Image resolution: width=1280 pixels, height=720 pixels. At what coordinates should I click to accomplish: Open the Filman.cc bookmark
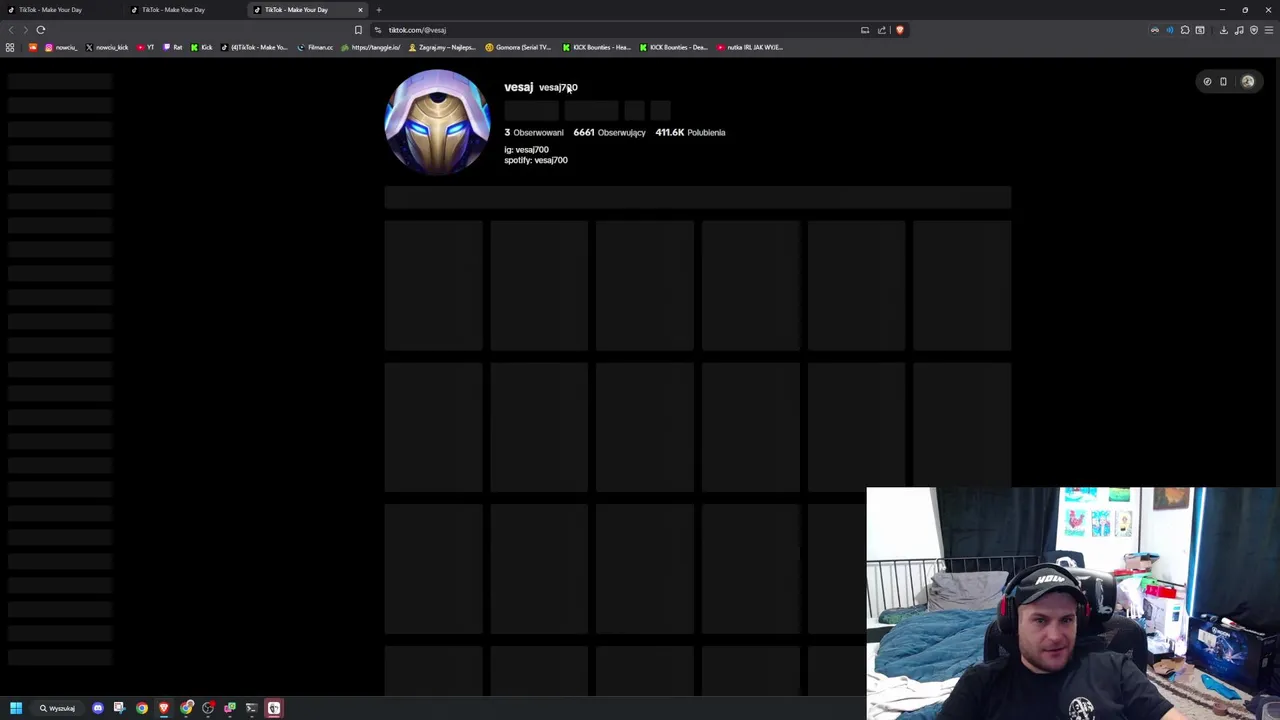point(314,47)
